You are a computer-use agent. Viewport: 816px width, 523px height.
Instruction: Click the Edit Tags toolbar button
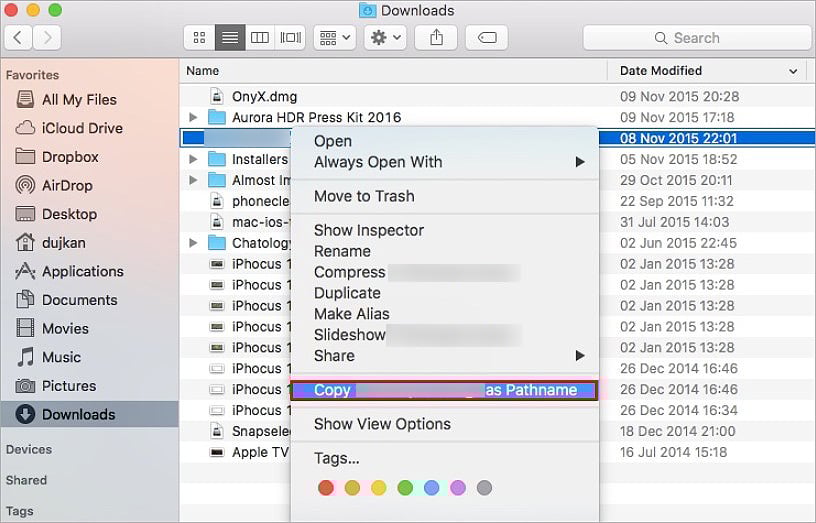pos(487,37)
